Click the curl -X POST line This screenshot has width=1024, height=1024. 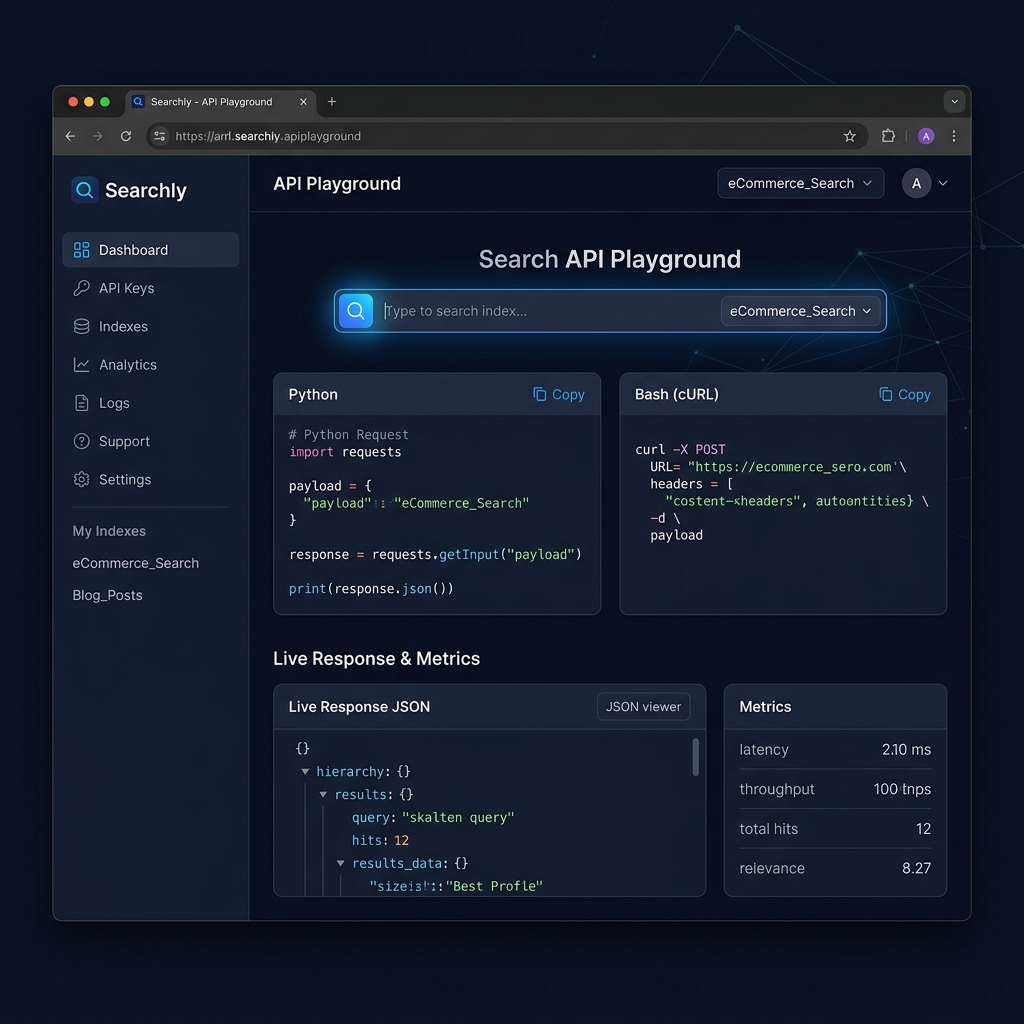tap(680, 449)
